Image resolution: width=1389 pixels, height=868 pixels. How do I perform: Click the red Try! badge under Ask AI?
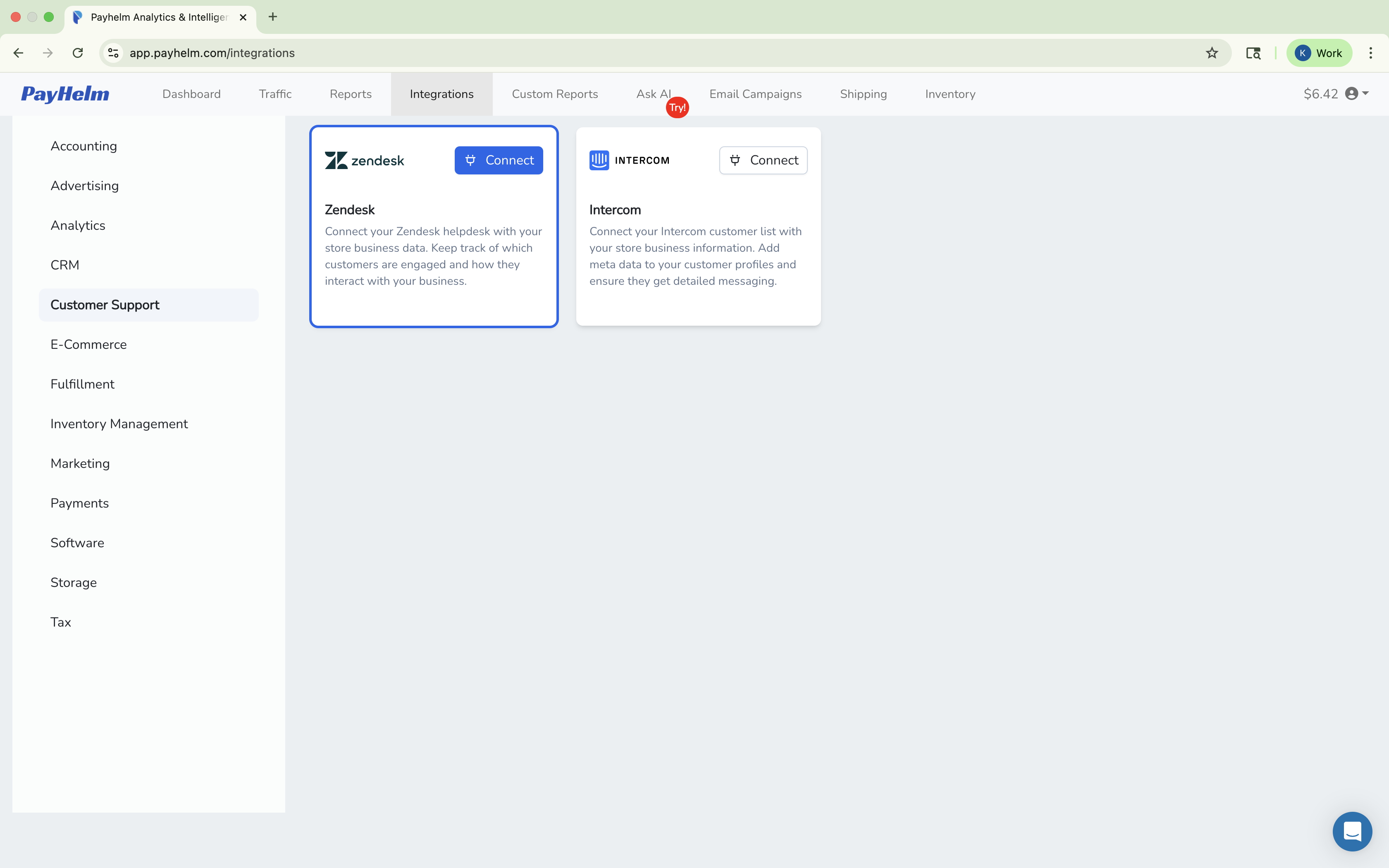point(677,107)
